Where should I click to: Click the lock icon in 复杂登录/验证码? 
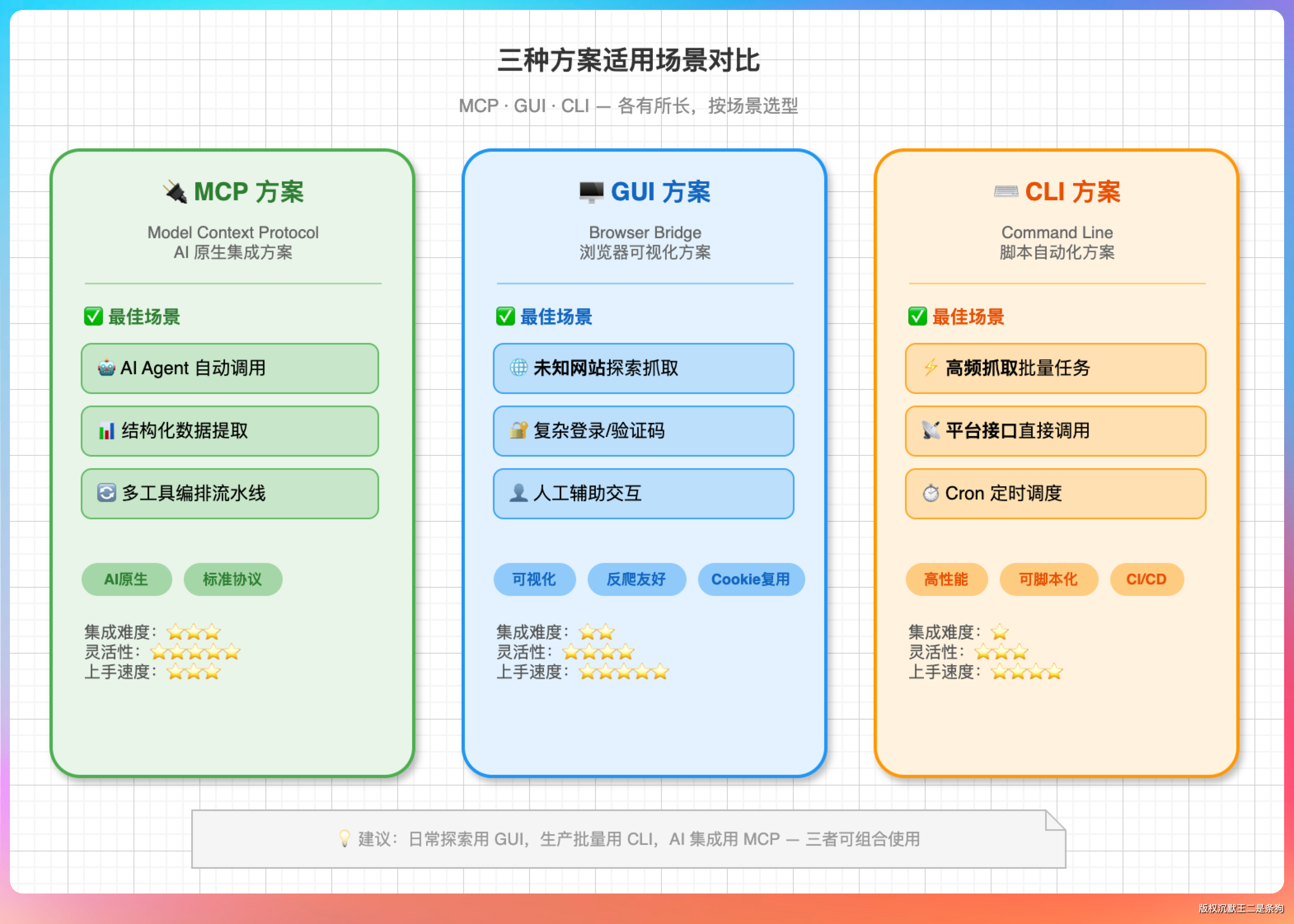coord(518,431)
